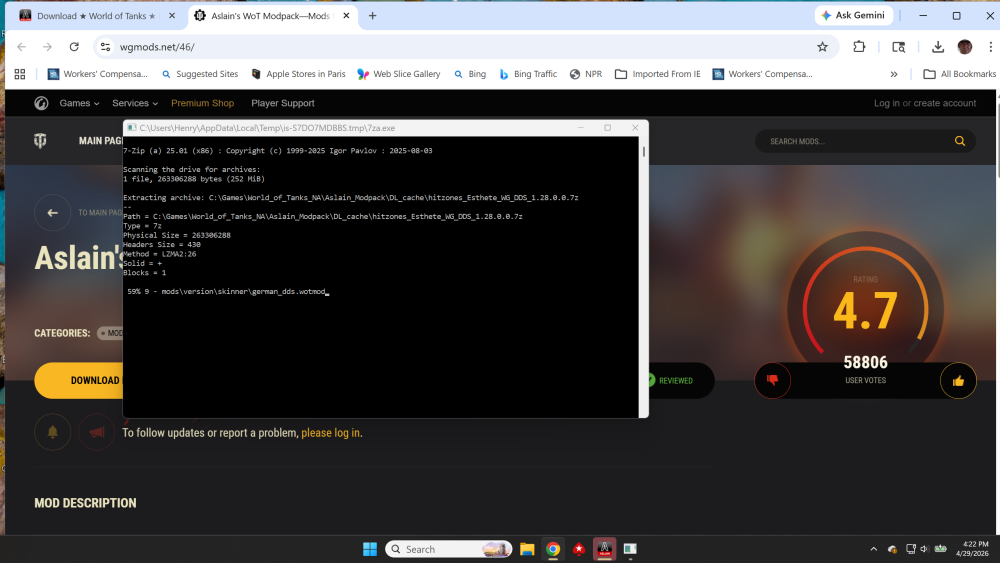Expand the Services dropdown menu

click(x=135, y=103)
